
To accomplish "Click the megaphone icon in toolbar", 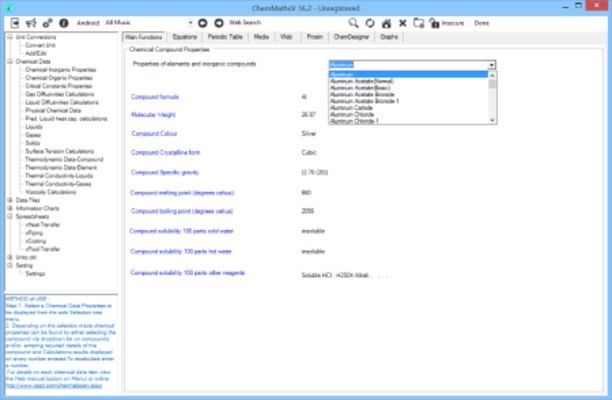I will [x=31, y=21].
